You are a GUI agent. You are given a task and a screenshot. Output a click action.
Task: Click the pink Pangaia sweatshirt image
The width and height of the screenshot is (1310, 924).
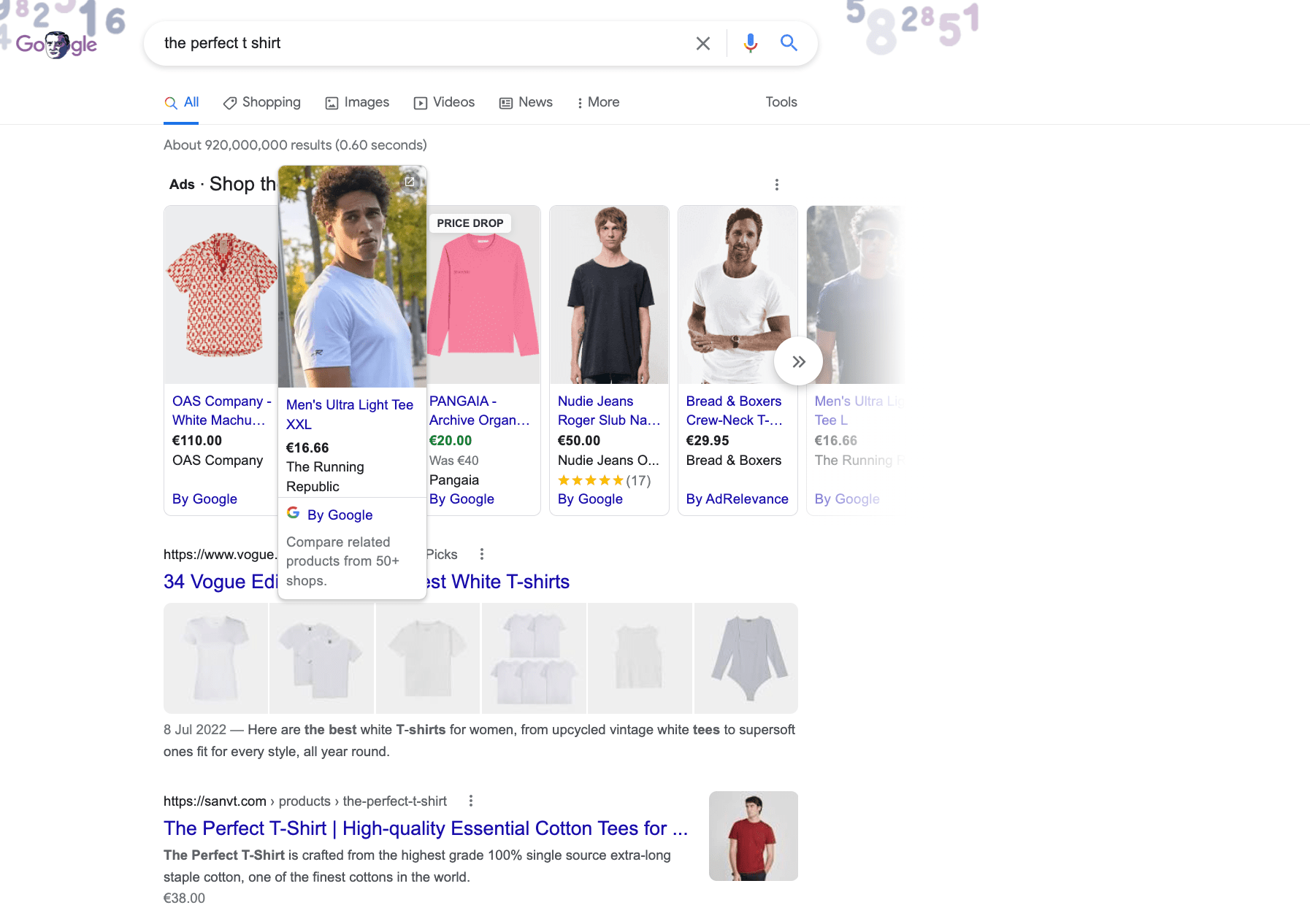(483, 295)
